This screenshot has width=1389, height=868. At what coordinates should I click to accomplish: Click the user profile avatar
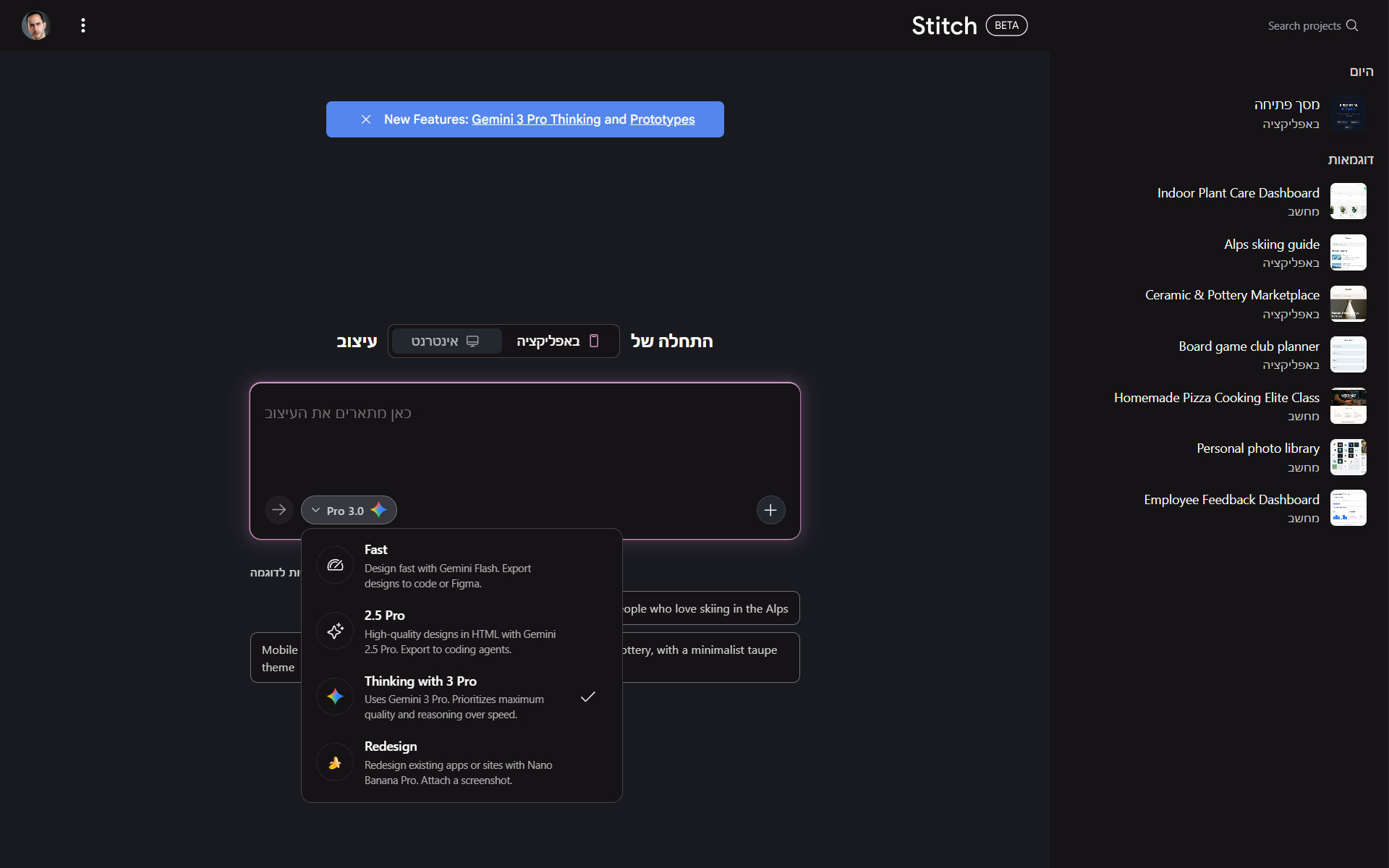(x=35, y=25)
